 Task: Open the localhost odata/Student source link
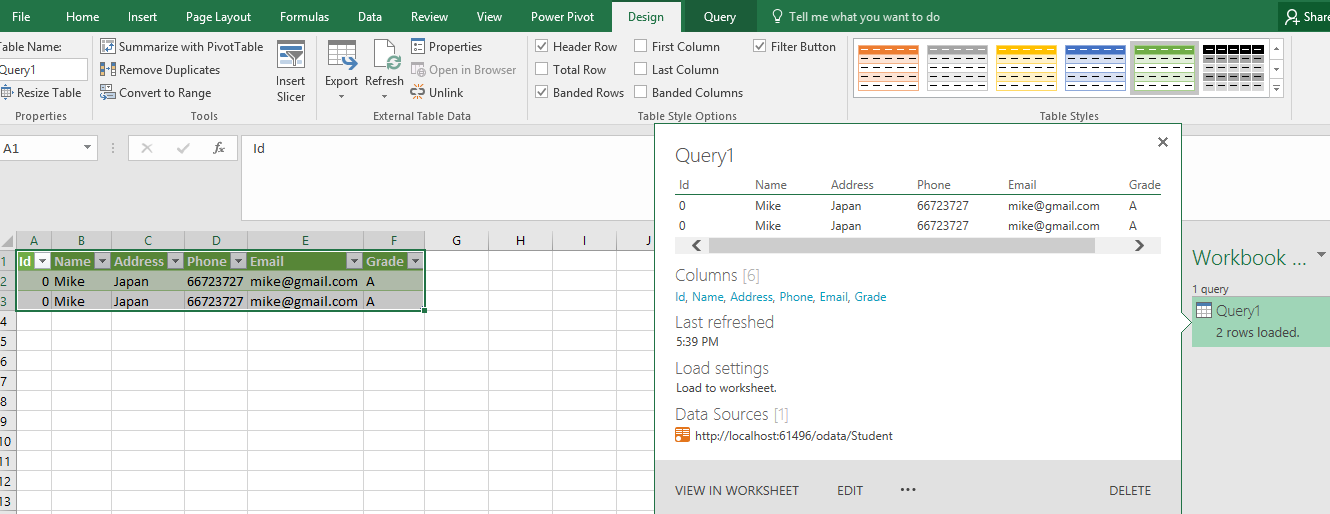pos(794,435)
